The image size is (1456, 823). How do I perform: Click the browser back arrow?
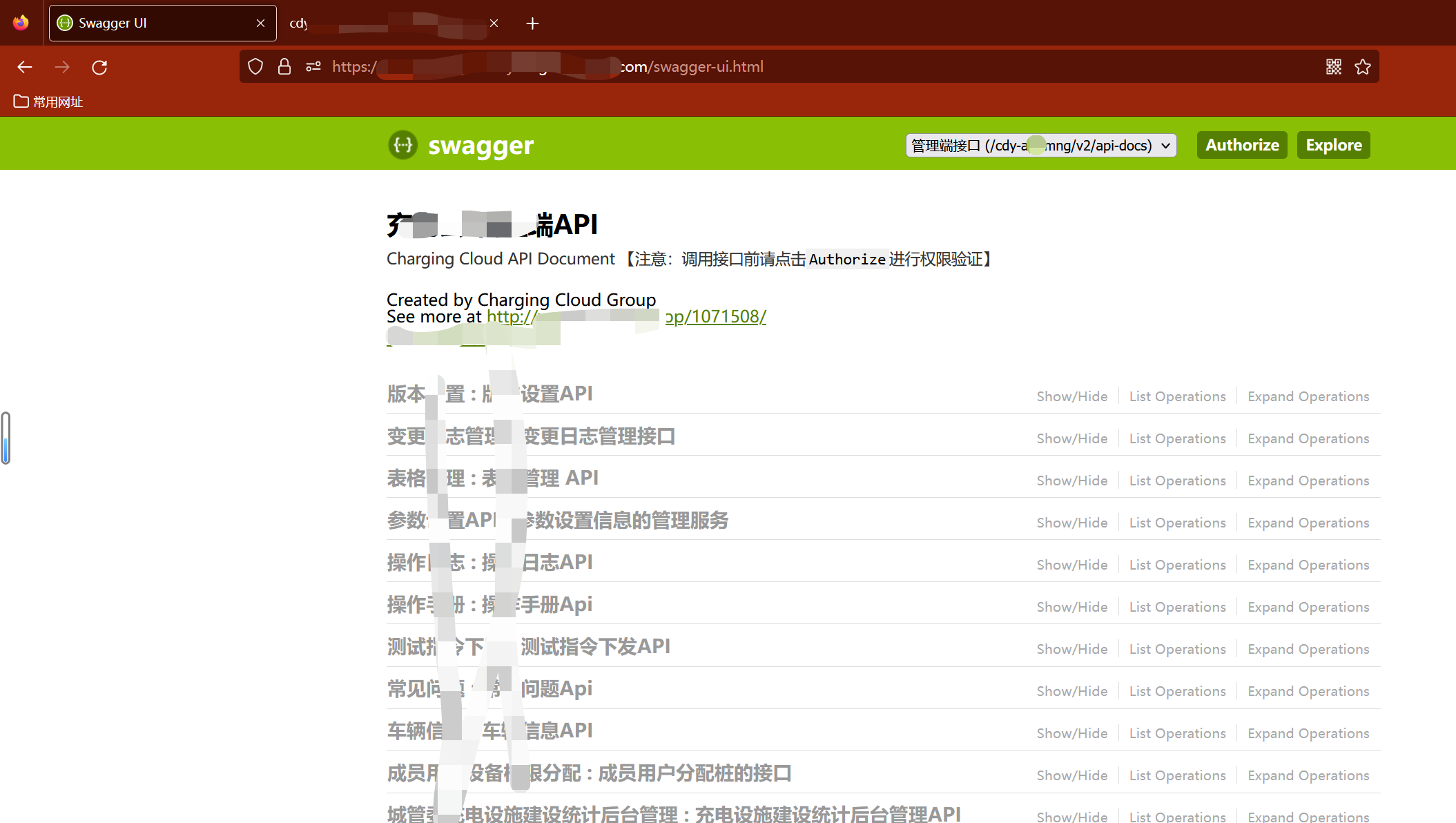point(25,67)
